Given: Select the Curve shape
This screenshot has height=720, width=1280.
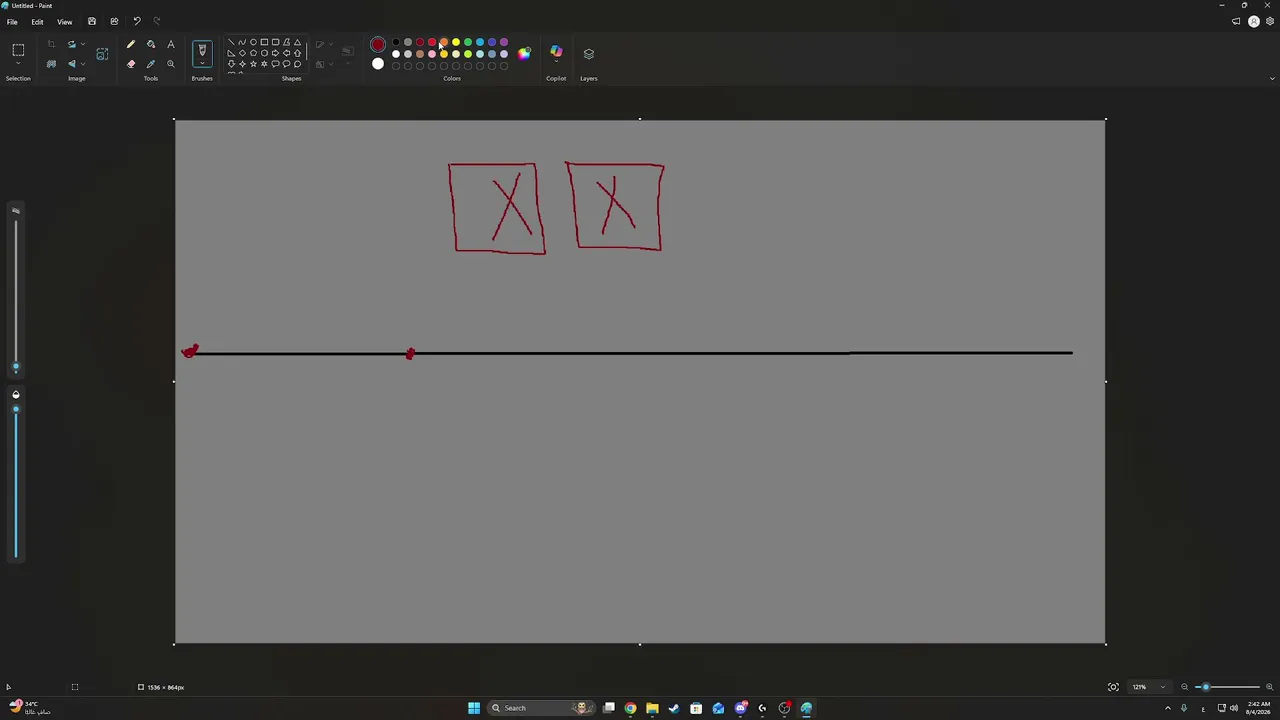Looking at the screenshot, I should click(242, 42).
